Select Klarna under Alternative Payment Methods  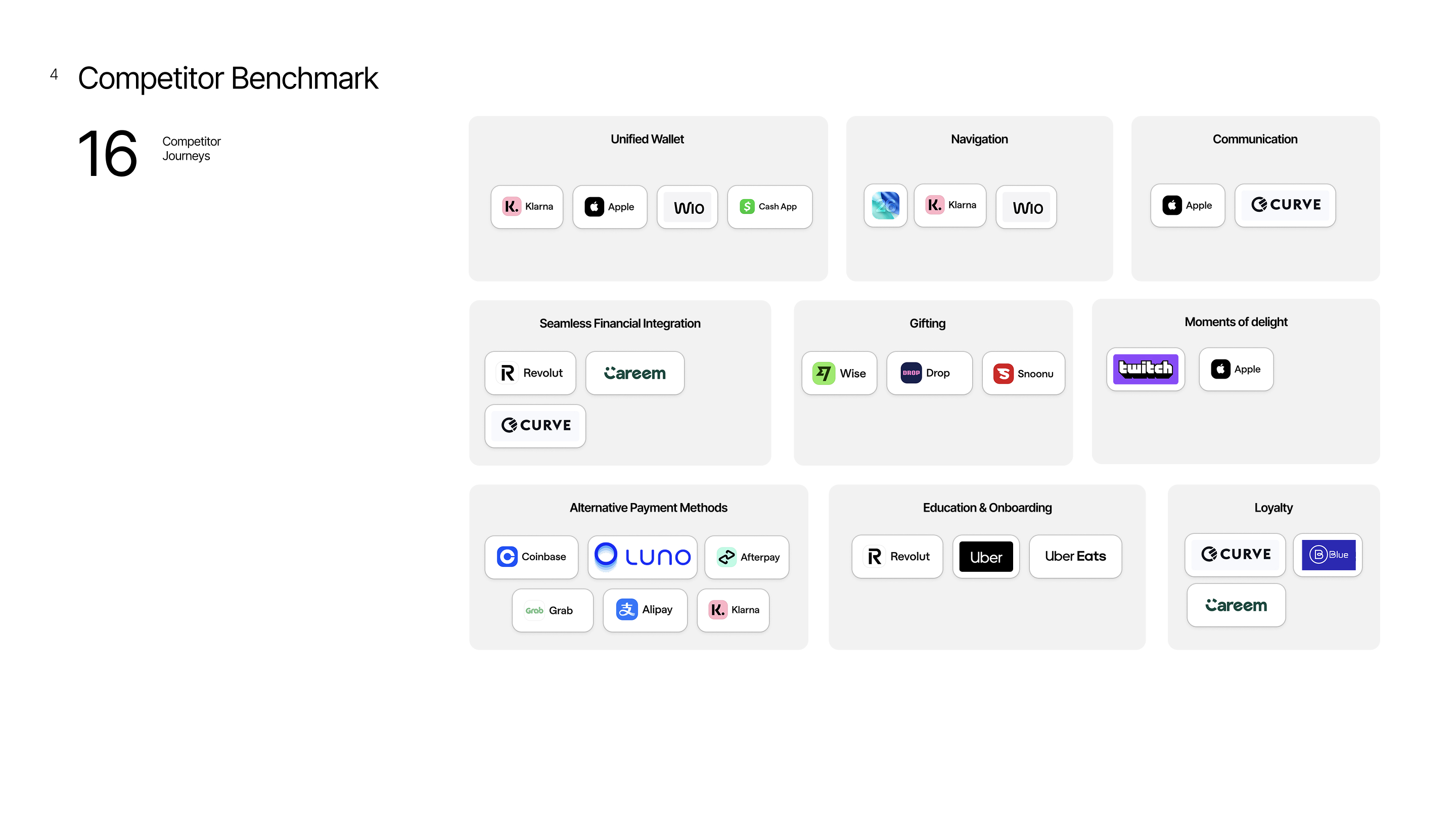[x=733, y=610]
